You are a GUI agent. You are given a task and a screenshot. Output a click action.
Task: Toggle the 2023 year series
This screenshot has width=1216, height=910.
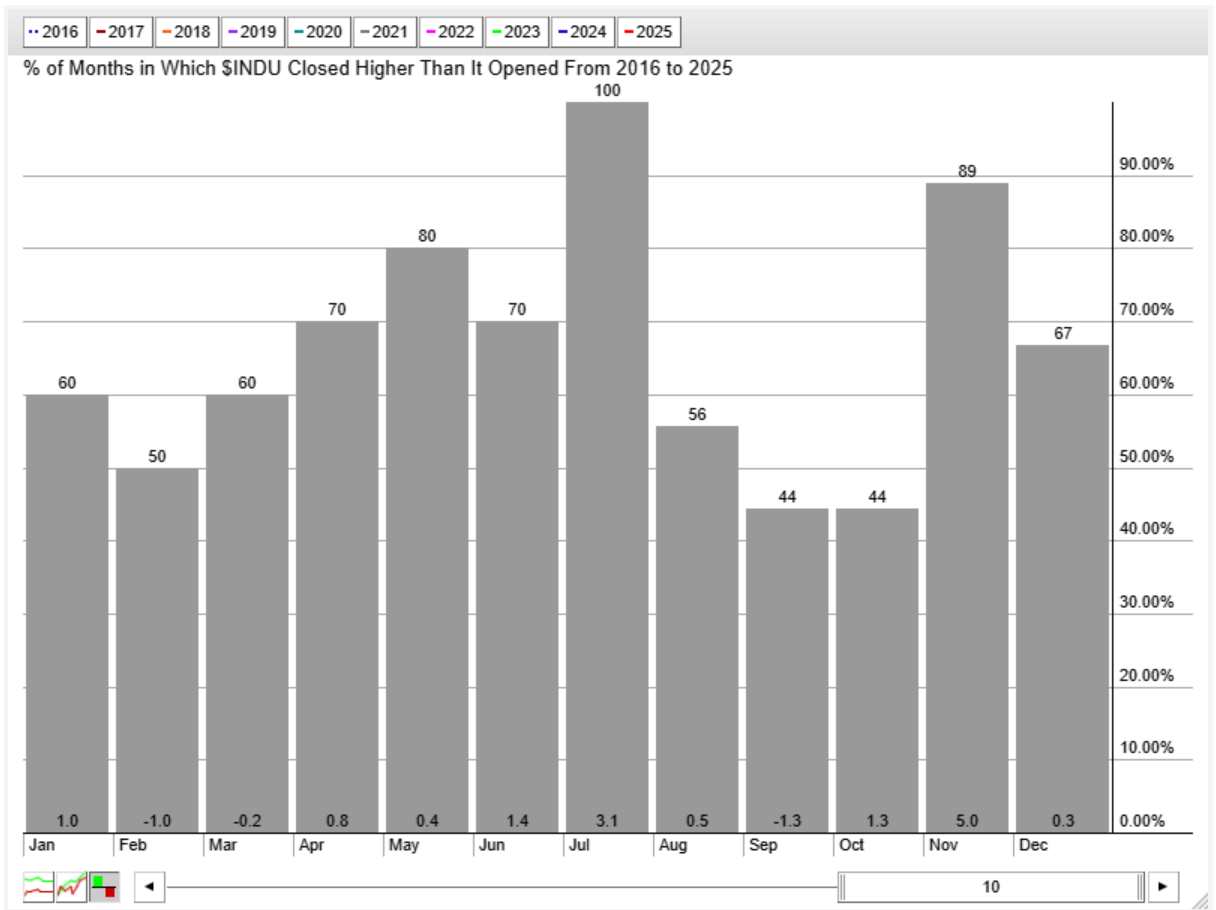coord(517,32)
